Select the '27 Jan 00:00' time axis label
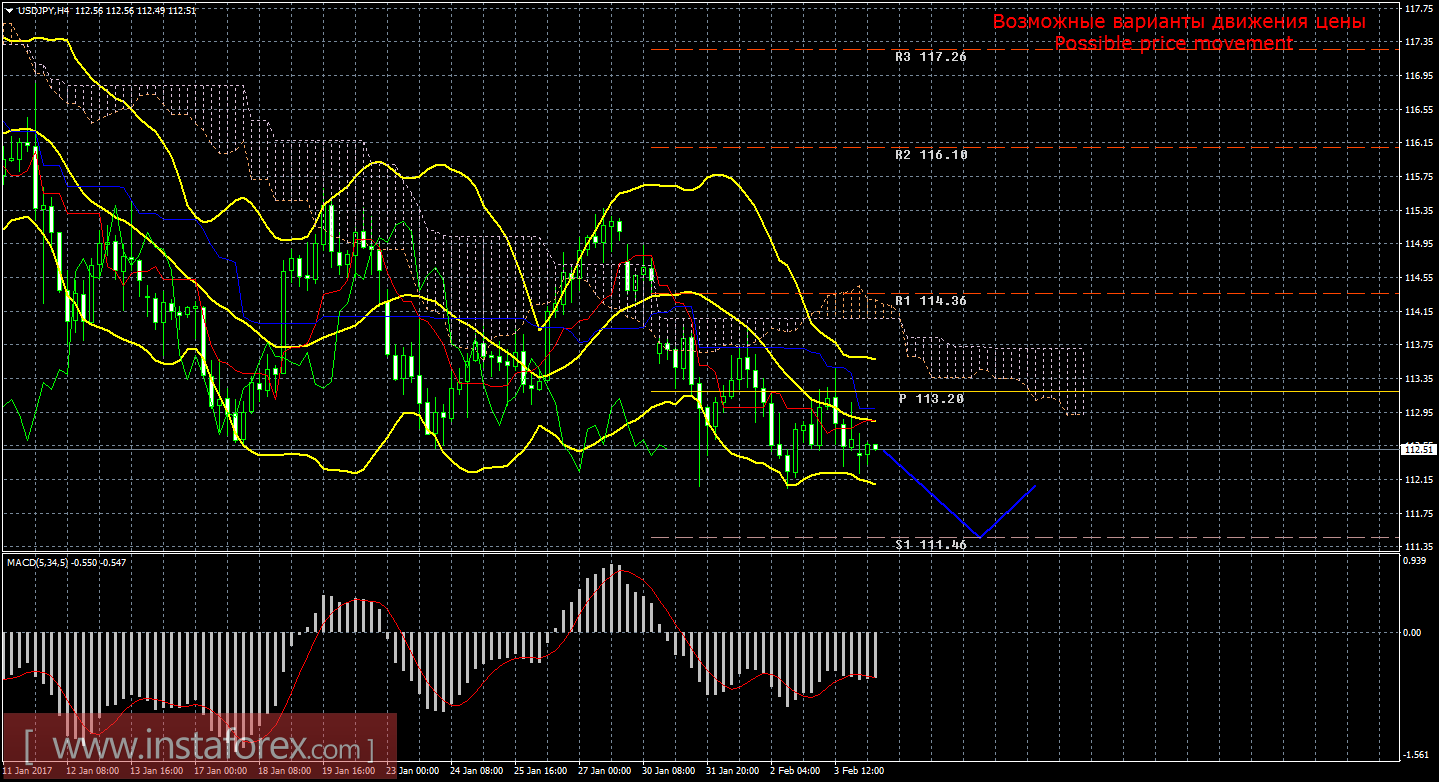This screenshot has height=782, width=1439. click(x=606, y=772)
